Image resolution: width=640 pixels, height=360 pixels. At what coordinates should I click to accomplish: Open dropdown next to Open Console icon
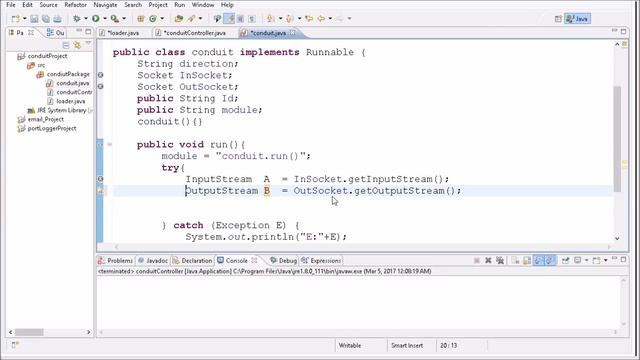point(605,260)
